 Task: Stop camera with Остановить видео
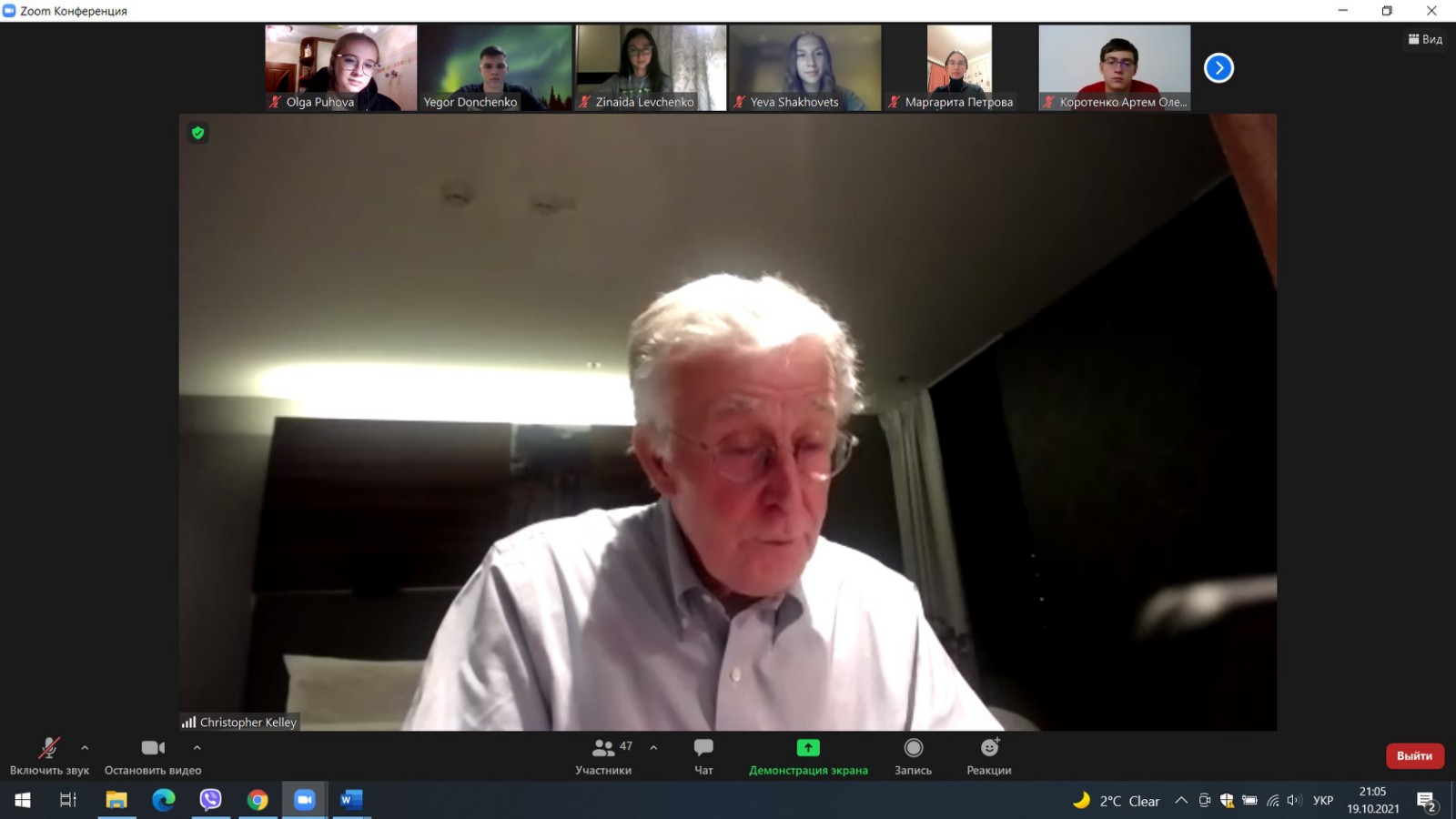153,756
